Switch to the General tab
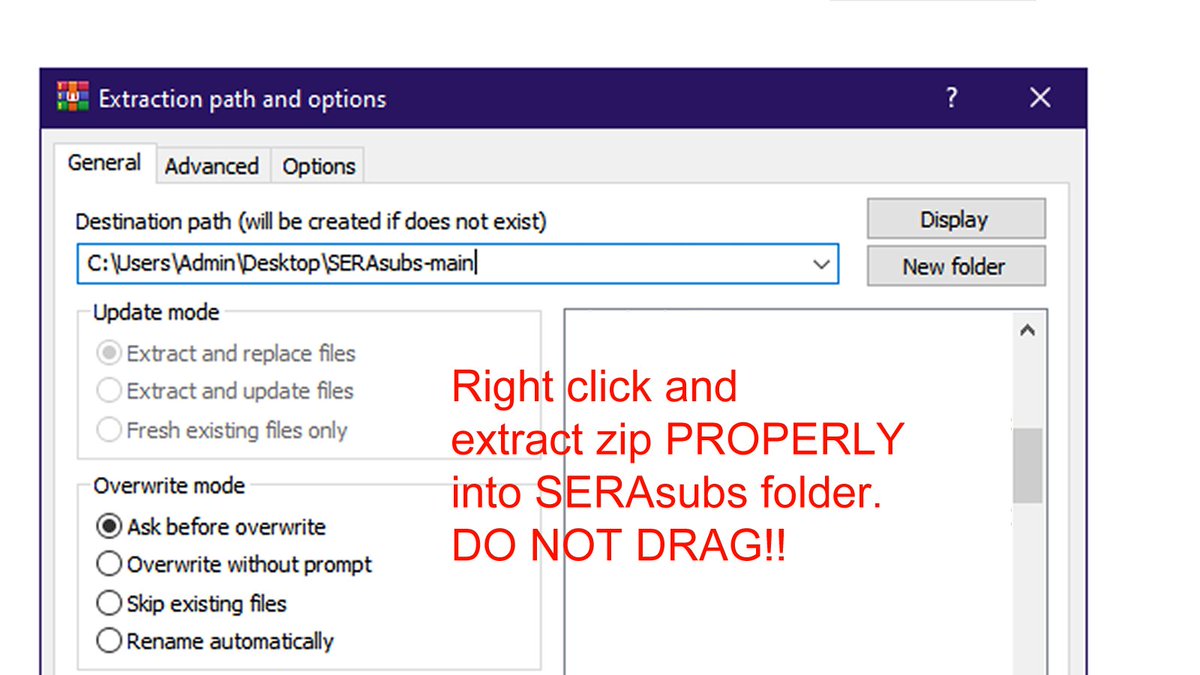 pyautogui.click(x=104, y=163)
